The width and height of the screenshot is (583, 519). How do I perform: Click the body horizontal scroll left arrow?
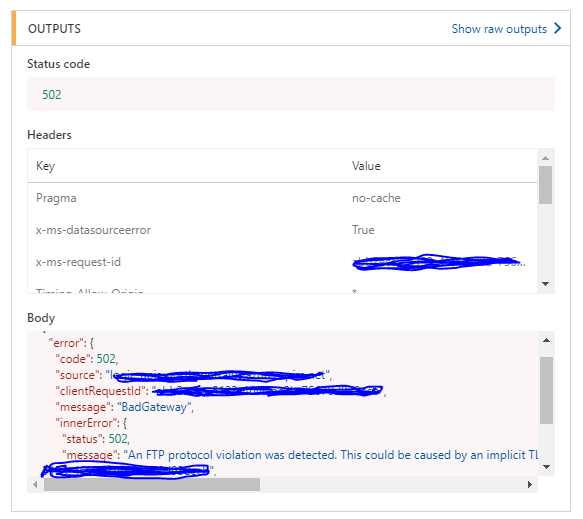(x=35, y=484)
